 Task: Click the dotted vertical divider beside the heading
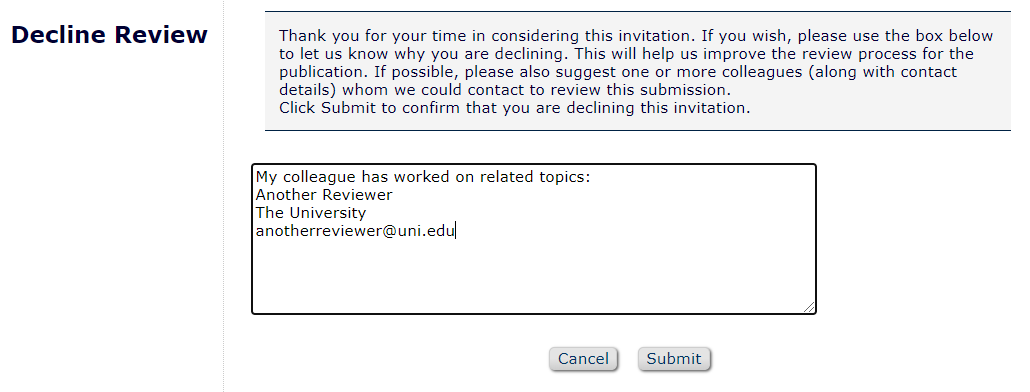223,196
